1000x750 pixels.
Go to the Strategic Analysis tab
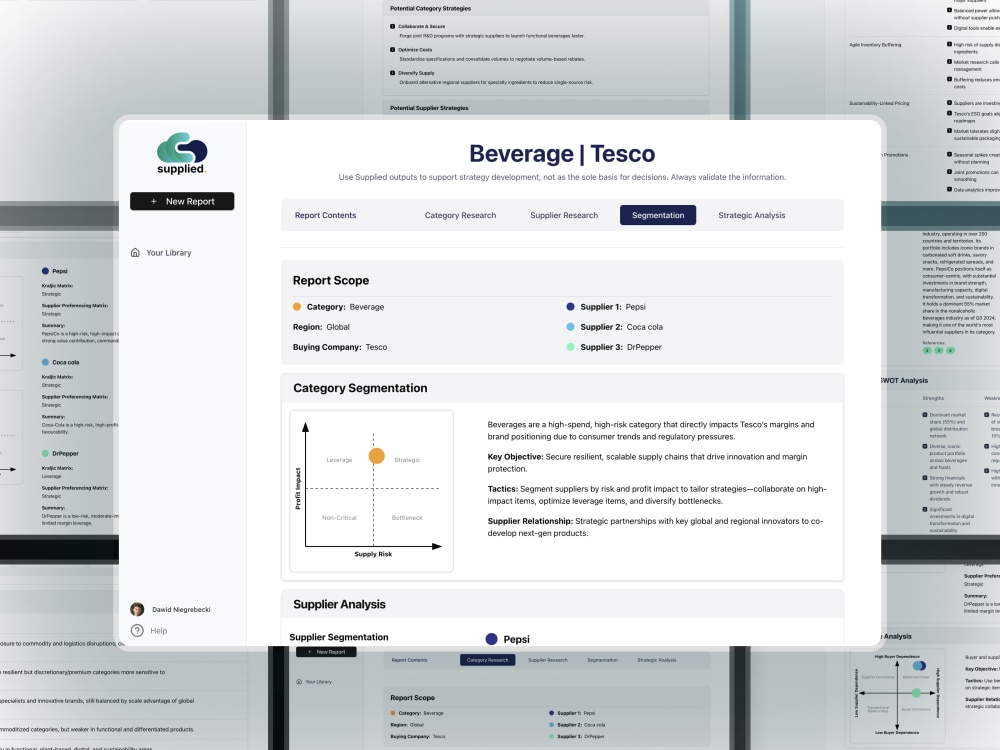pyautogui.click(x=751, y=216)
